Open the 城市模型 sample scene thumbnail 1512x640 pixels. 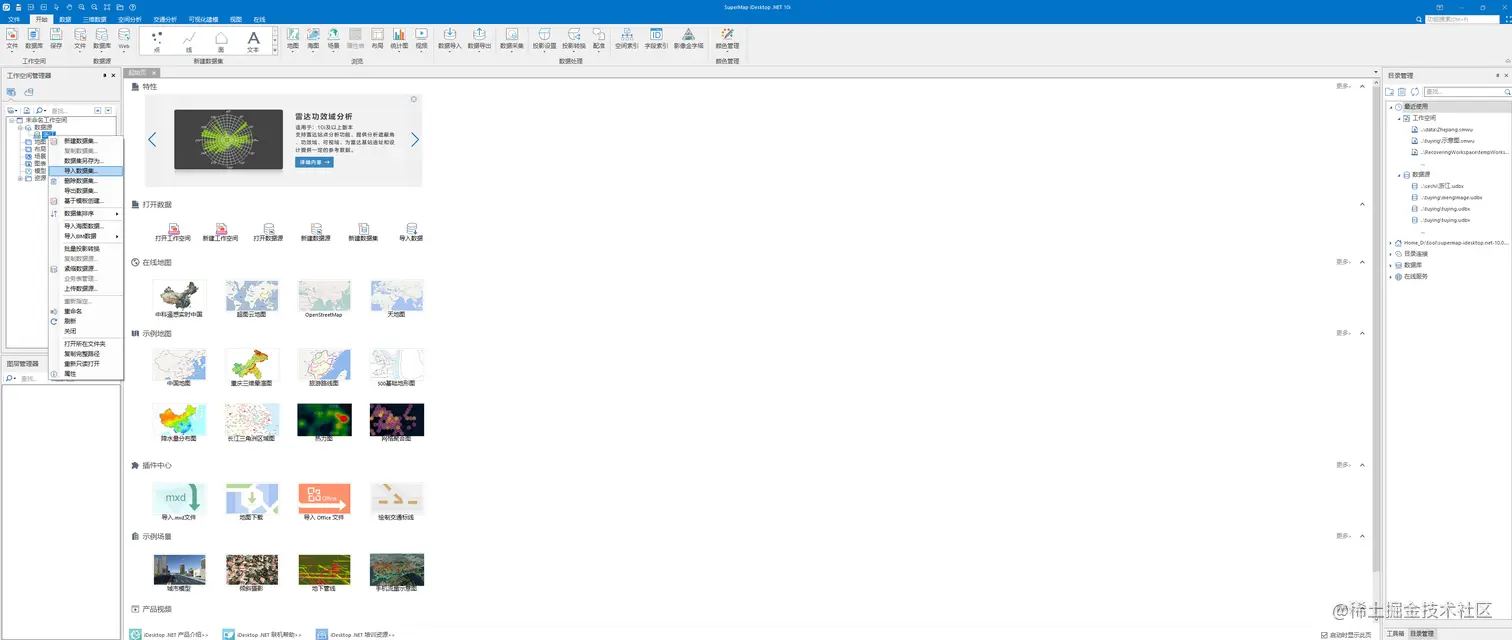click(x=179, y=573)
